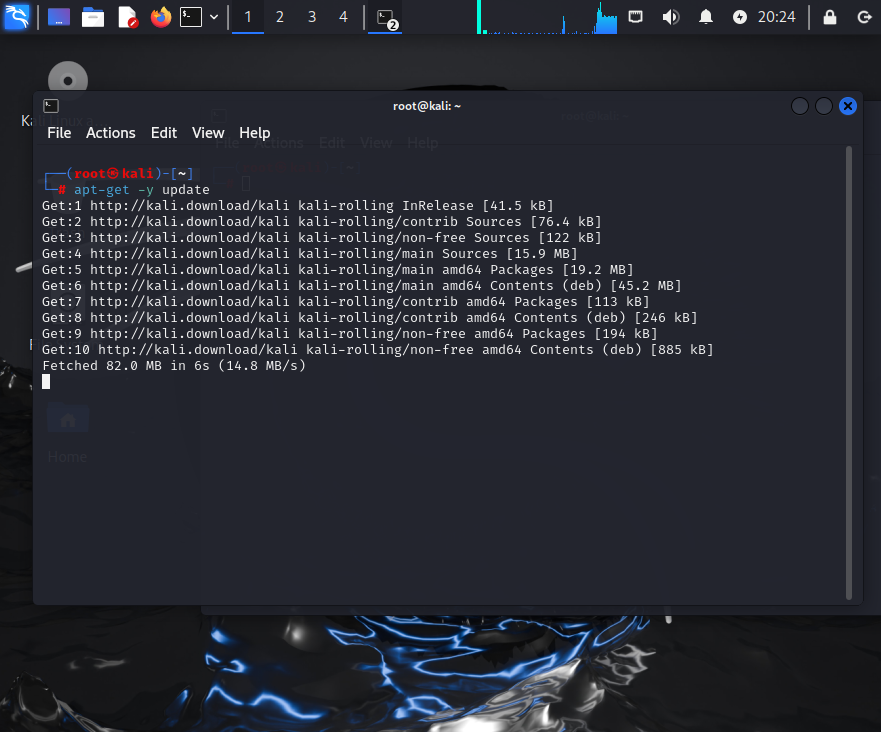Click the terminal vertical scrollbar
Viewport: 881px width, 732px height.
pyautogui.click(x=848, y=373)
